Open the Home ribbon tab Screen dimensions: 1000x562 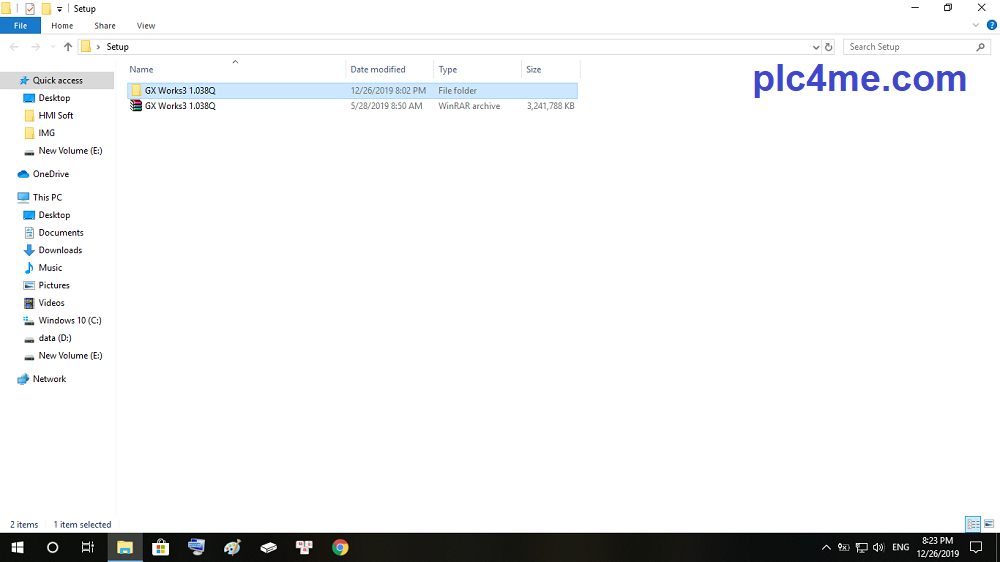click(62, 26)
